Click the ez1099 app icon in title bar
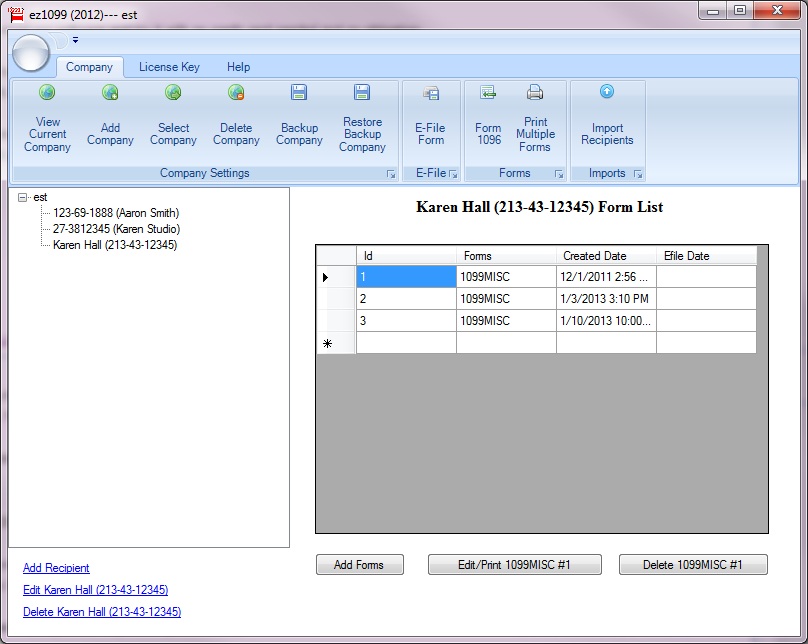Image resolution: width=808 pixels, height=644 pixels. (x=16, y=14)
